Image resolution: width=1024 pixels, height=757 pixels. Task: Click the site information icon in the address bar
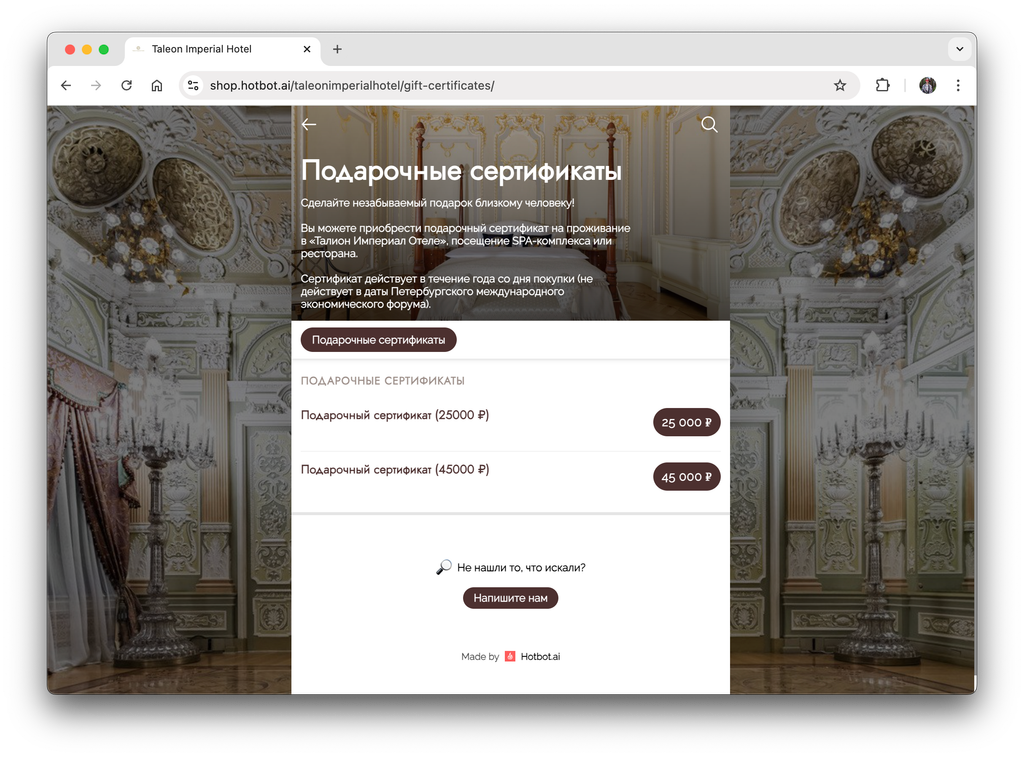pyautogui.click(x=193, y=86)
